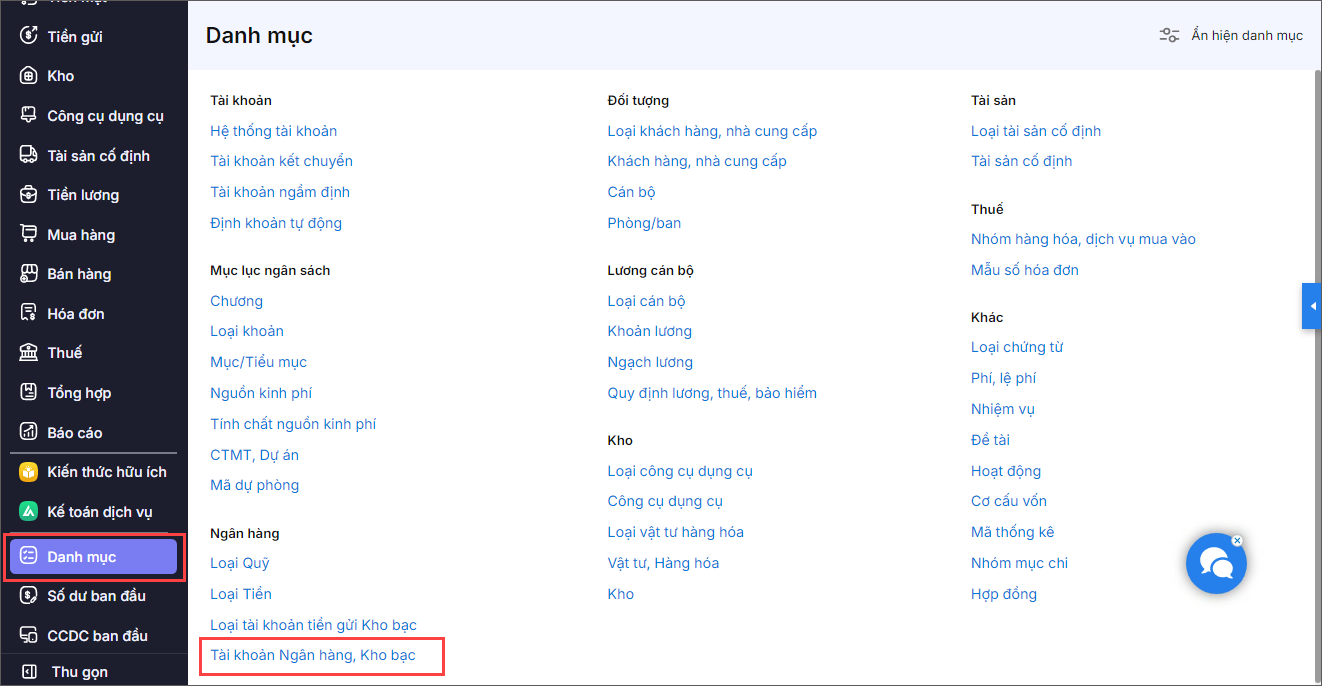Open Vật tư, Hàng hóa link
This screenshot has height=686, width=1322.
[663, 563]
